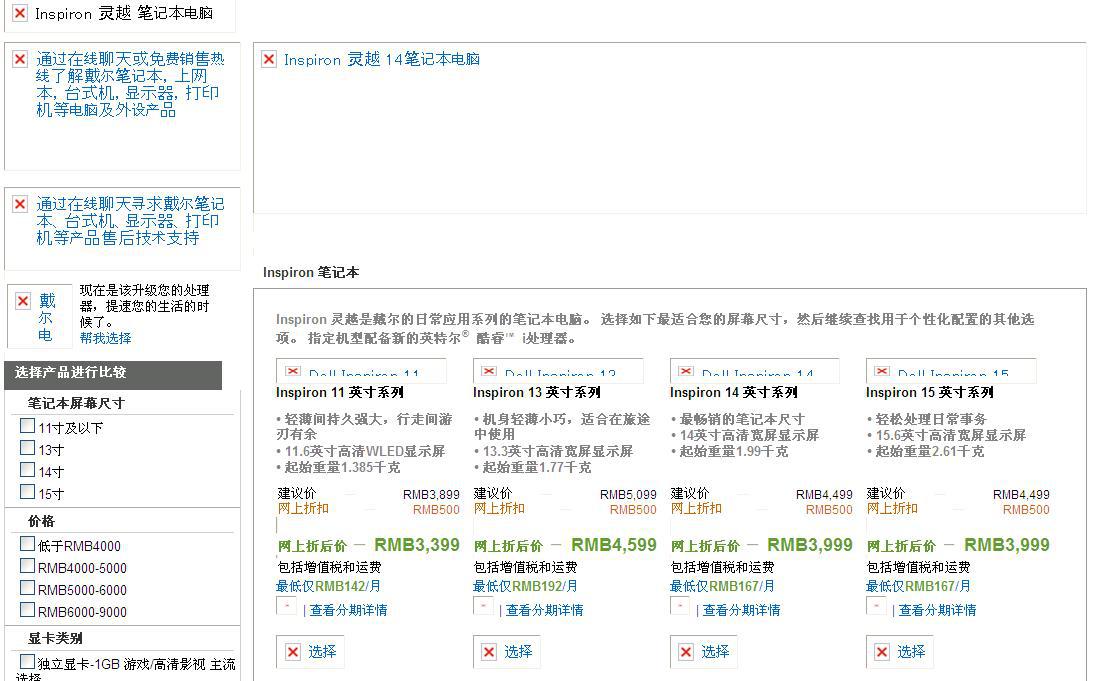Image resolution: width=1106 pixels, height=681 pixels.
Task: Click 选择 button for Inspiron 15
Action: coord(900,651)
